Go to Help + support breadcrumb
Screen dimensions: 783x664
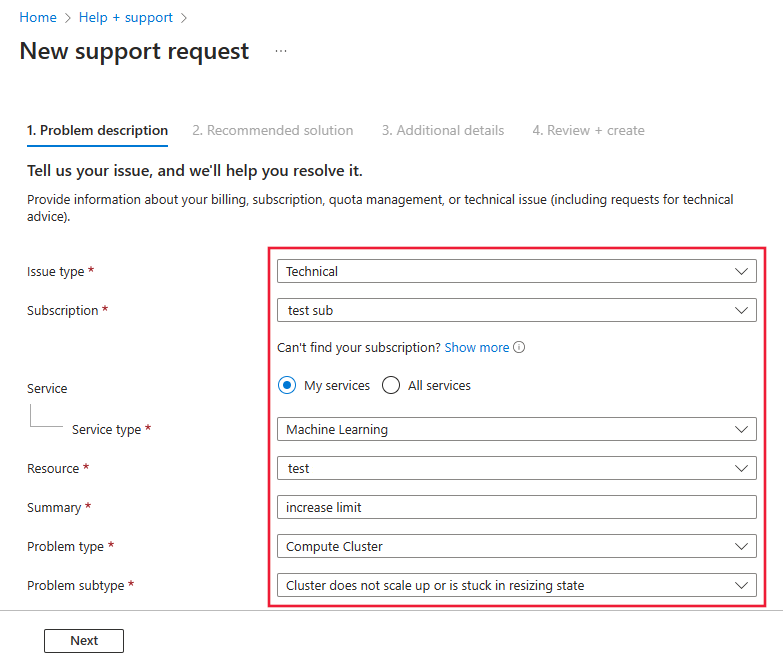click(x=126, y=18)
